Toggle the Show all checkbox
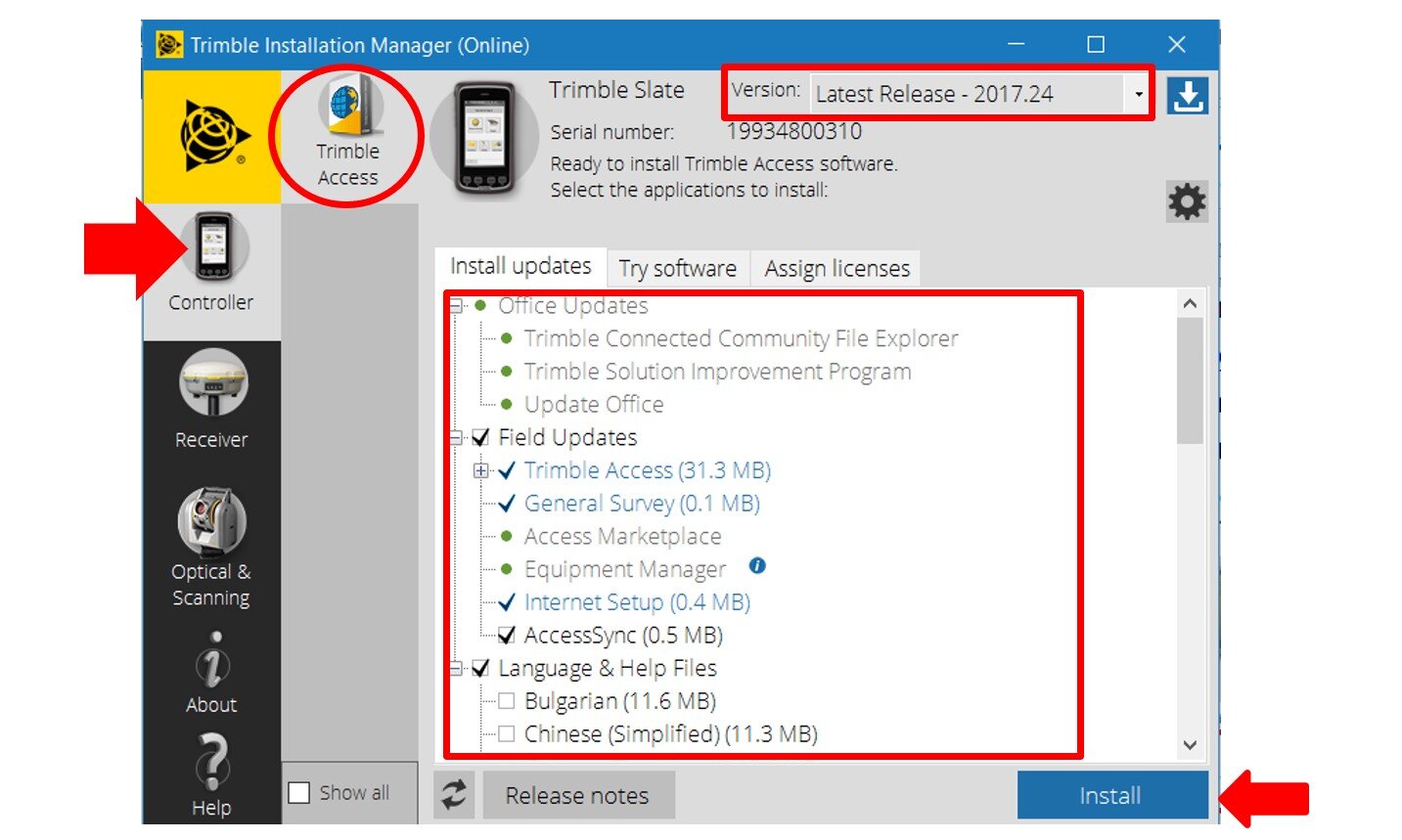Image resolution: width=1402 pixels, height=840 pixels. pos(299,792)
